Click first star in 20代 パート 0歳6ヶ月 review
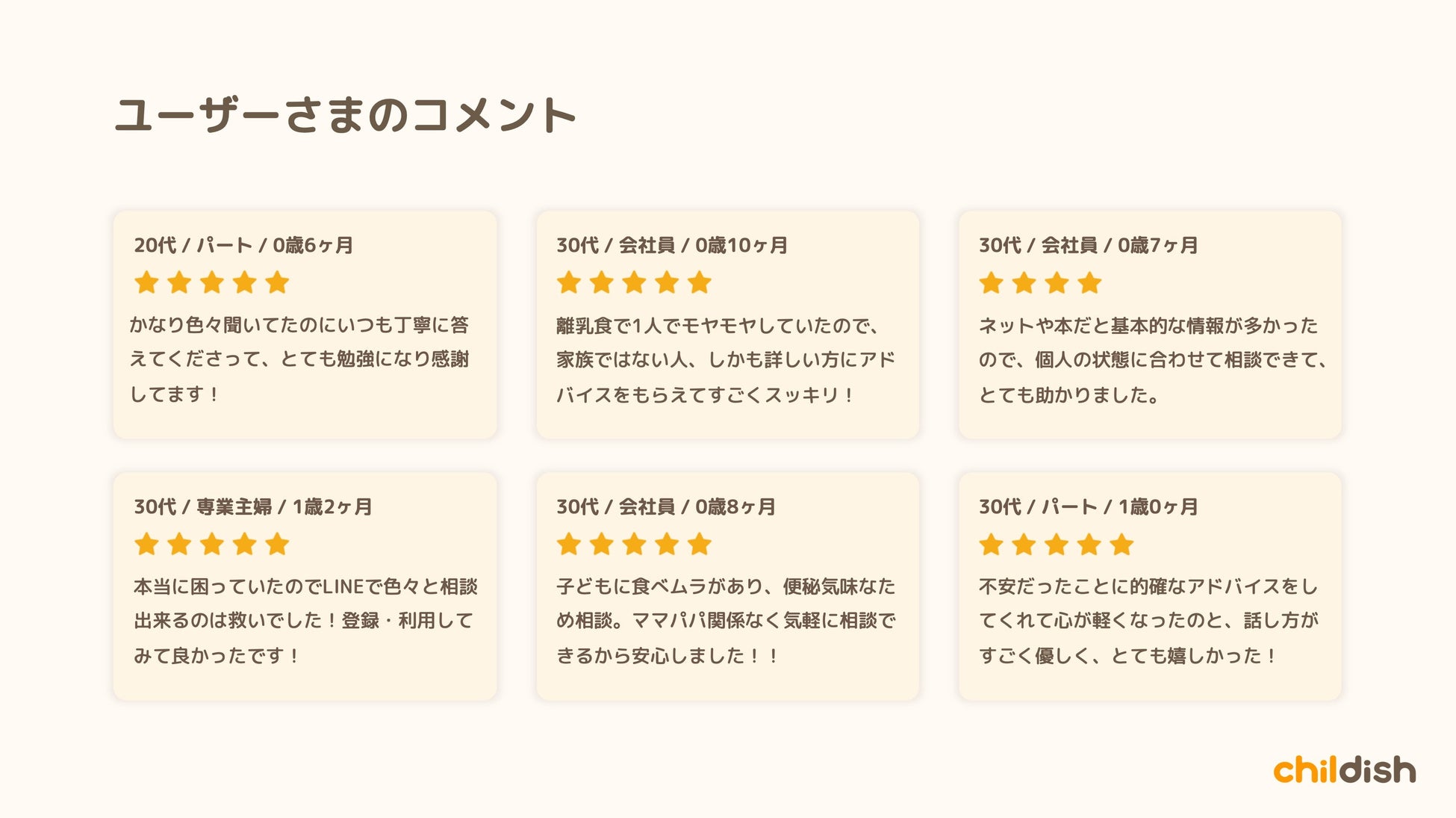The height and width of the screenshot is (818, 1456). (x=146, y=283)
